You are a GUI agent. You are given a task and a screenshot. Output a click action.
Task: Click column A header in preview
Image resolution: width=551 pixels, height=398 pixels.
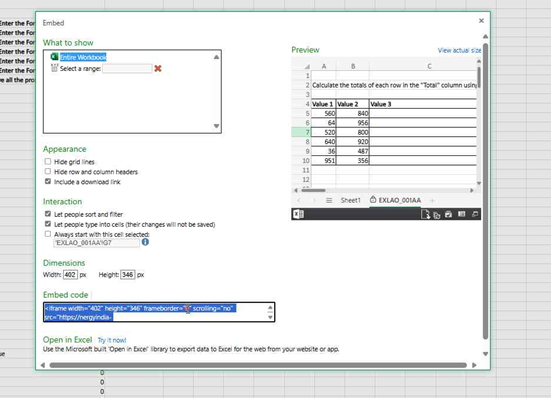coord(324,66)
